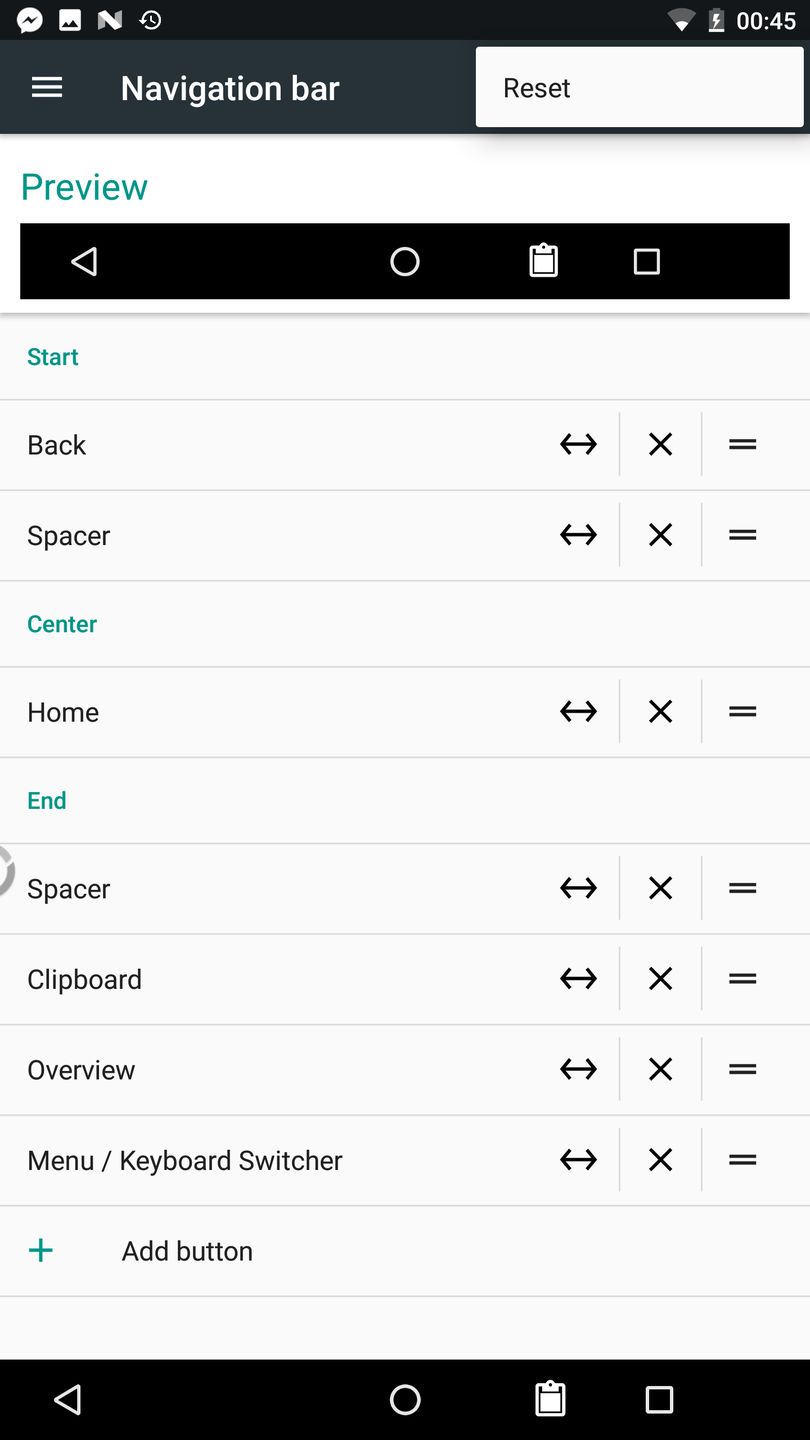
Task: Open the hamburger navigation menu
Action: (47, 88)
